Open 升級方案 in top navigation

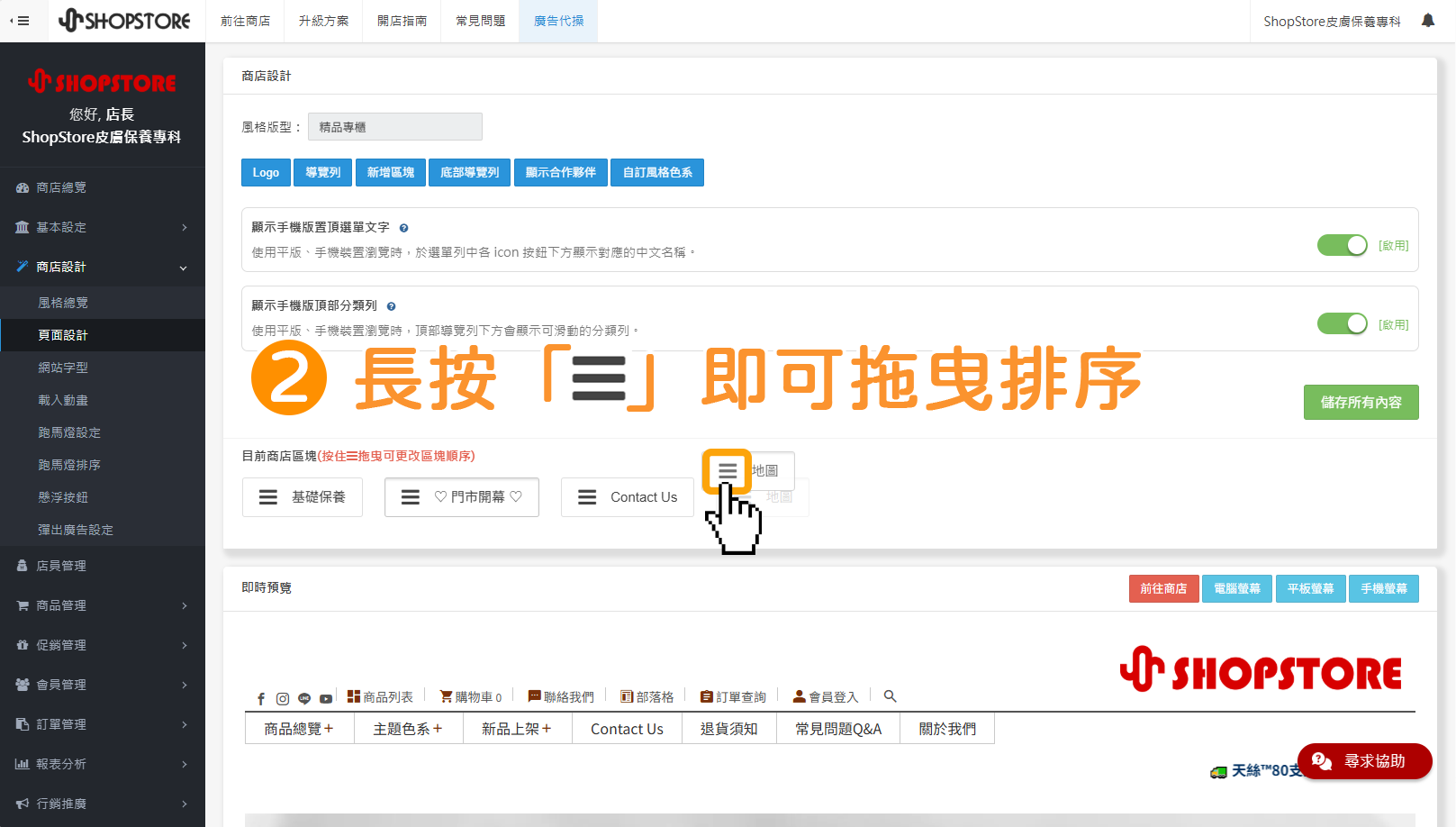[323, 21]
